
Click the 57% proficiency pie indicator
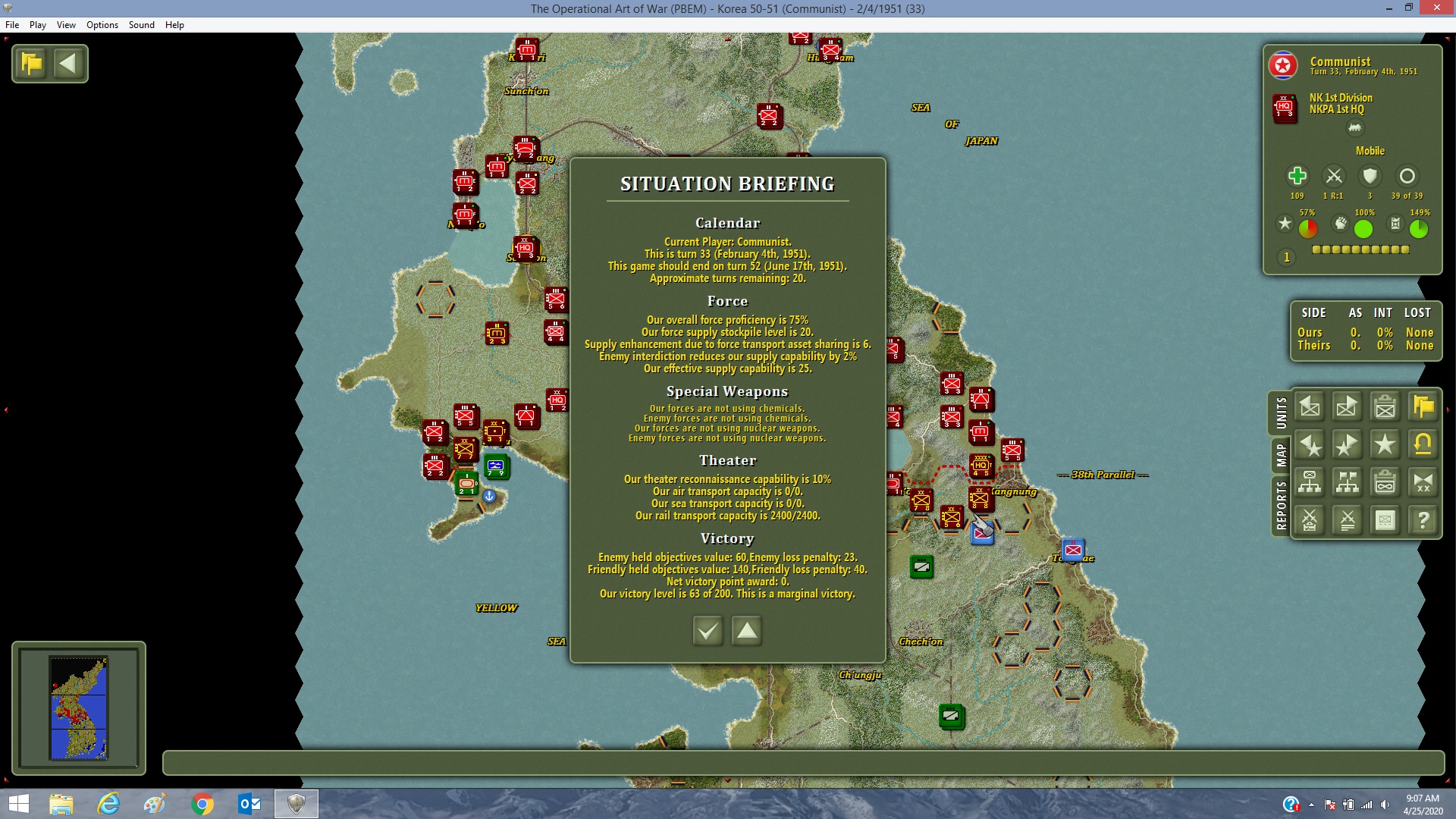tap(1308, 228)
